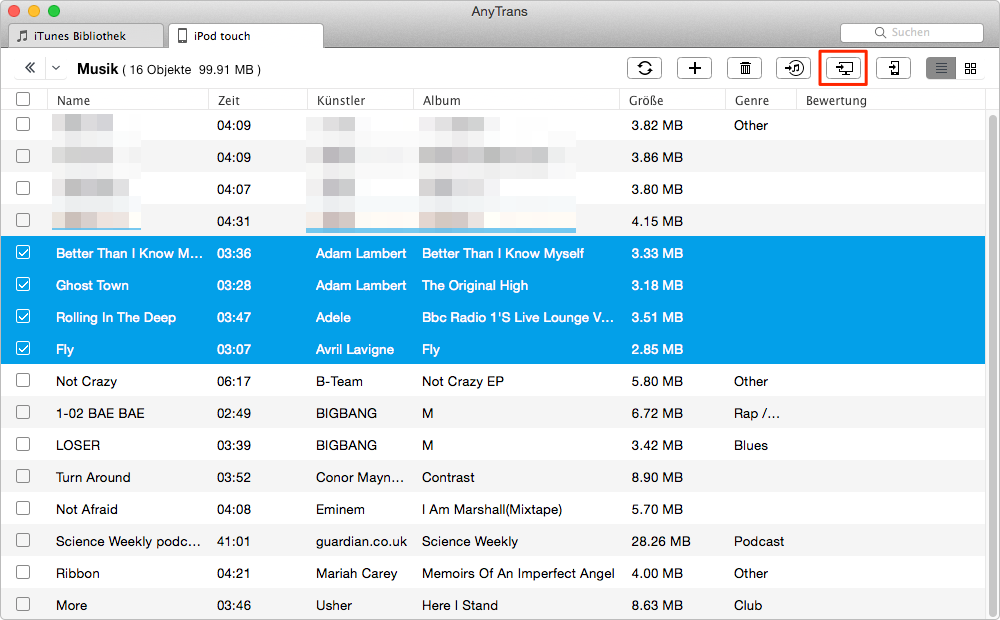The height and width of the screenshot is (620, 1000).
Task: Click the Delete trash icon
Action: (744, 68)
